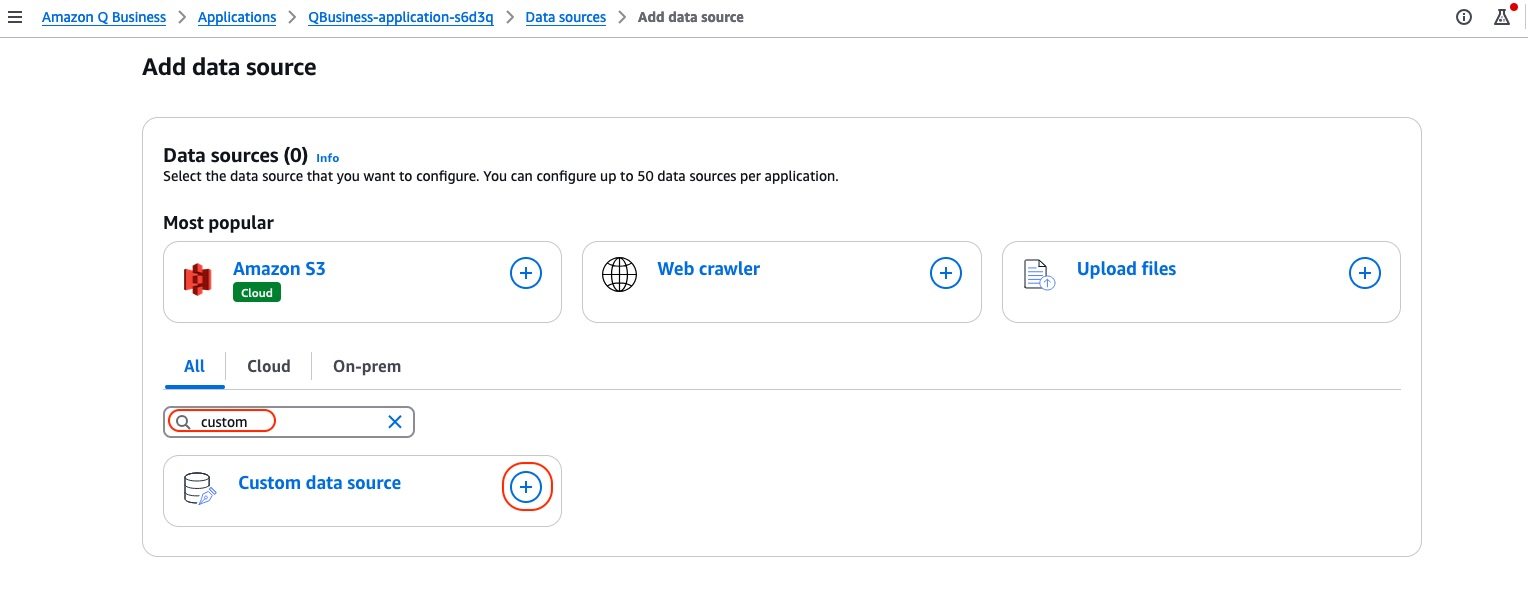Click the search magnifier icon in filter box
Screen dimensions: 1528x590
[x=183, y=421]
